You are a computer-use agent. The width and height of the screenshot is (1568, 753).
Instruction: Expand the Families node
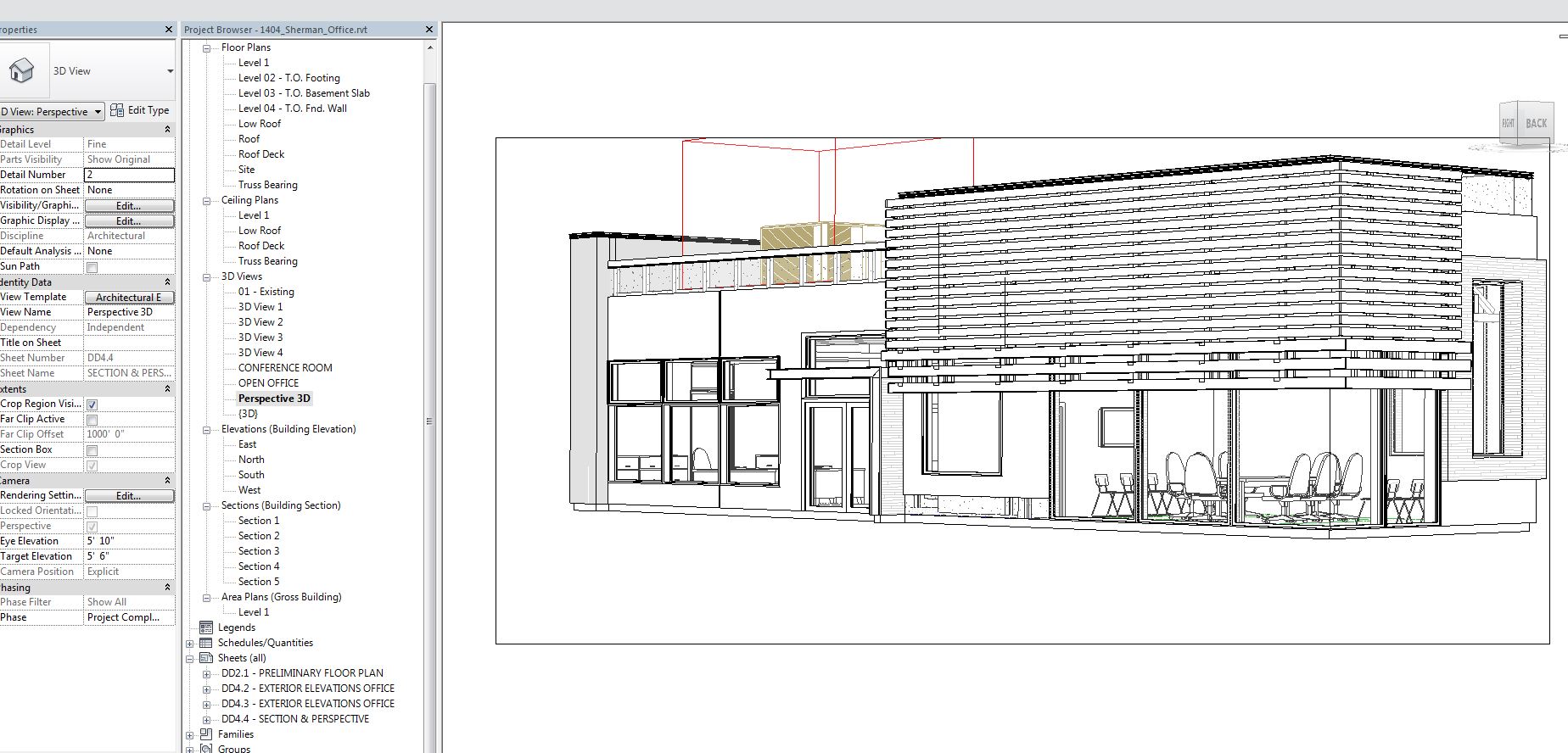(x=190, y=735)
